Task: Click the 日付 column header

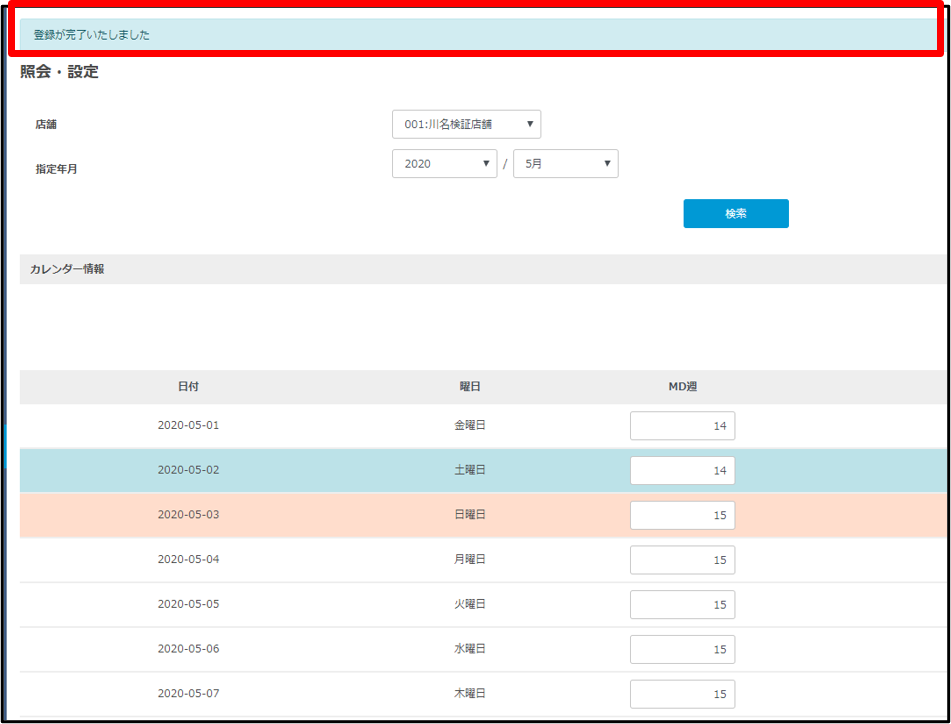Action: 188,386
